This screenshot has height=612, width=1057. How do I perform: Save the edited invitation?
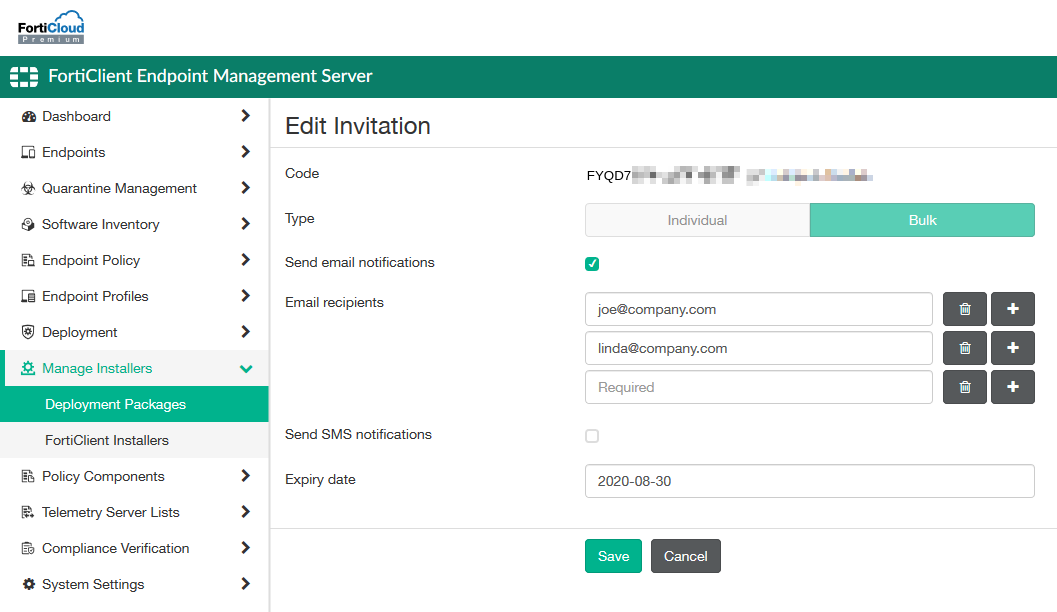tap(613, 556)
